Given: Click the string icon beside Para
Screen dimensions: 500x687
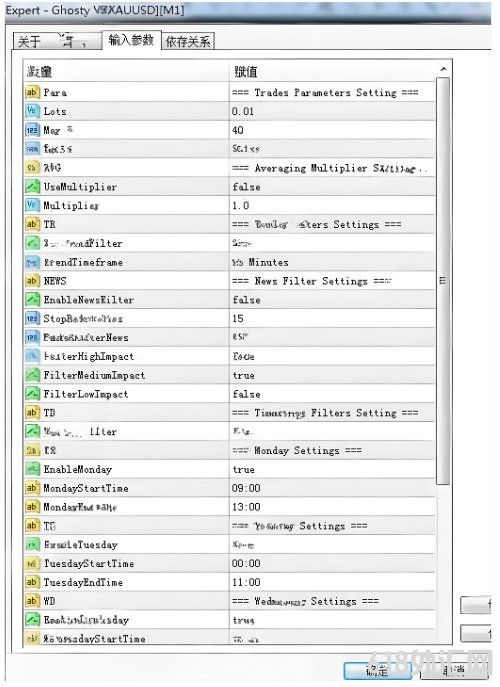Looking at the screenshot, I should click(32, 92).
